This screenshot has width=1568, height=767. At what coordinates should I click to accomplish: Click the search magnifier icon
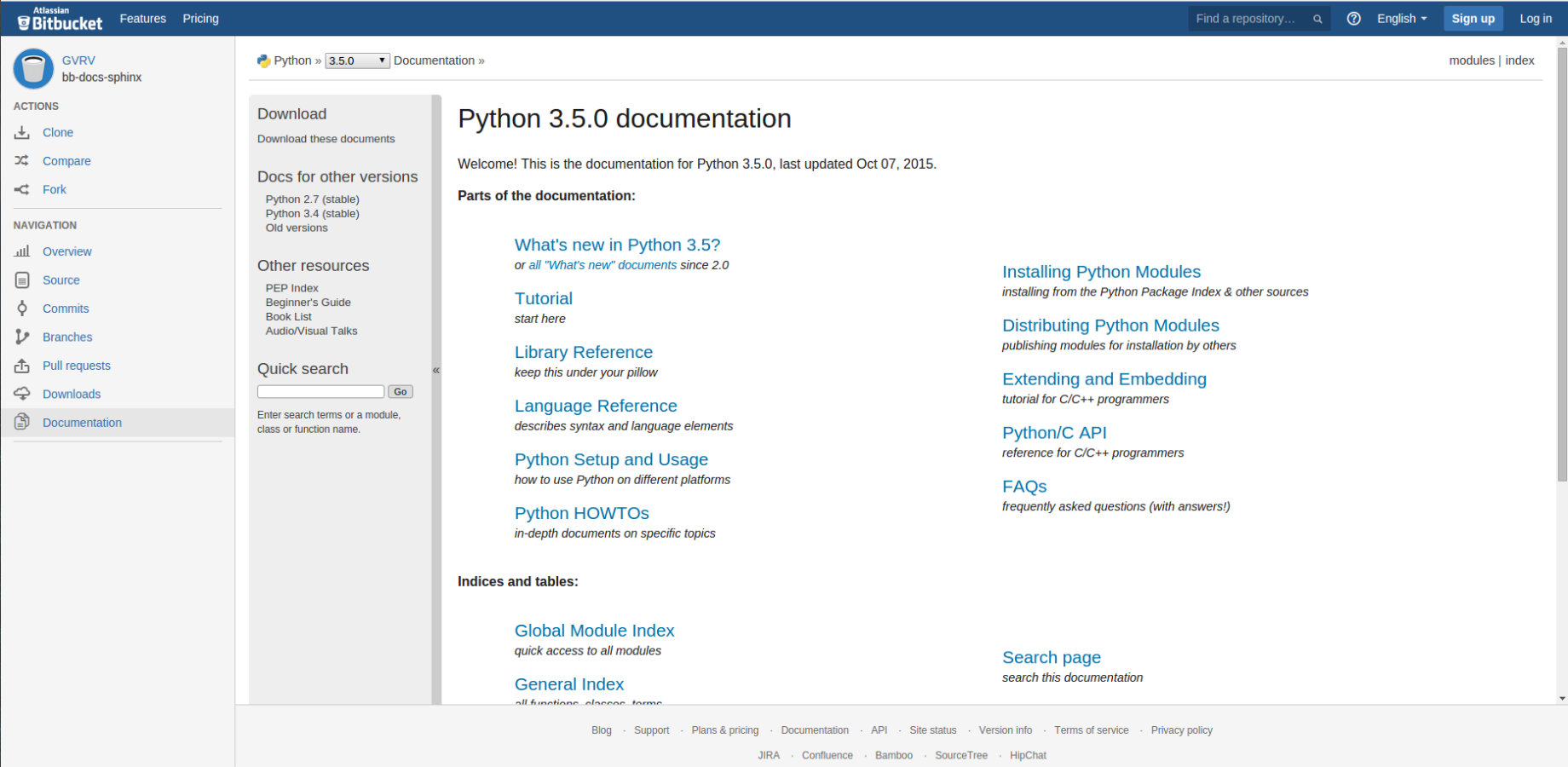click(1317, 19)
